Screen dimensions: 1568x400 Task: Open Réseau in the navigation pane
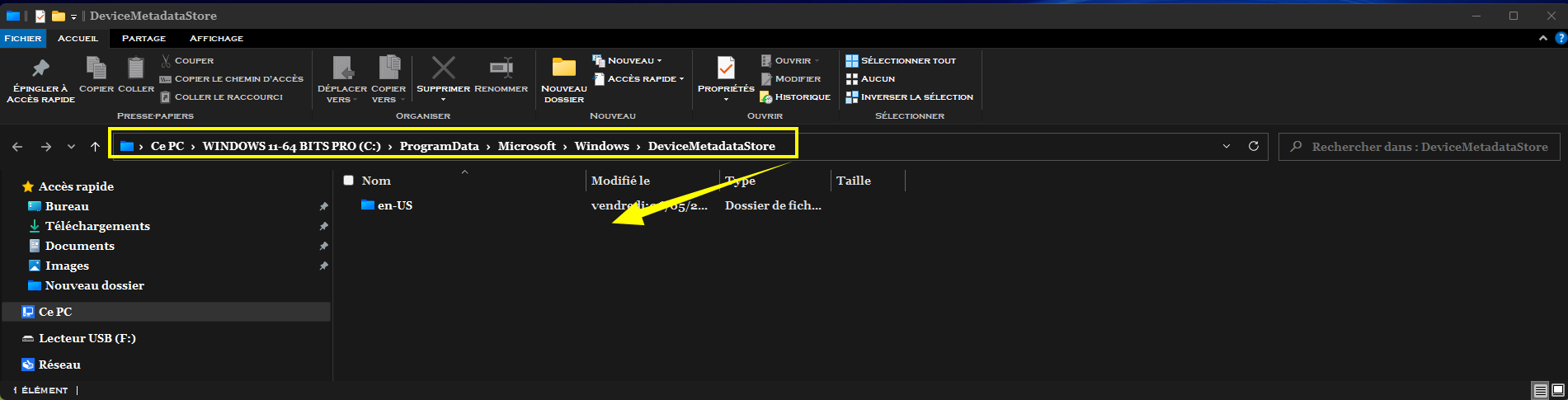(x=59, y=365)
